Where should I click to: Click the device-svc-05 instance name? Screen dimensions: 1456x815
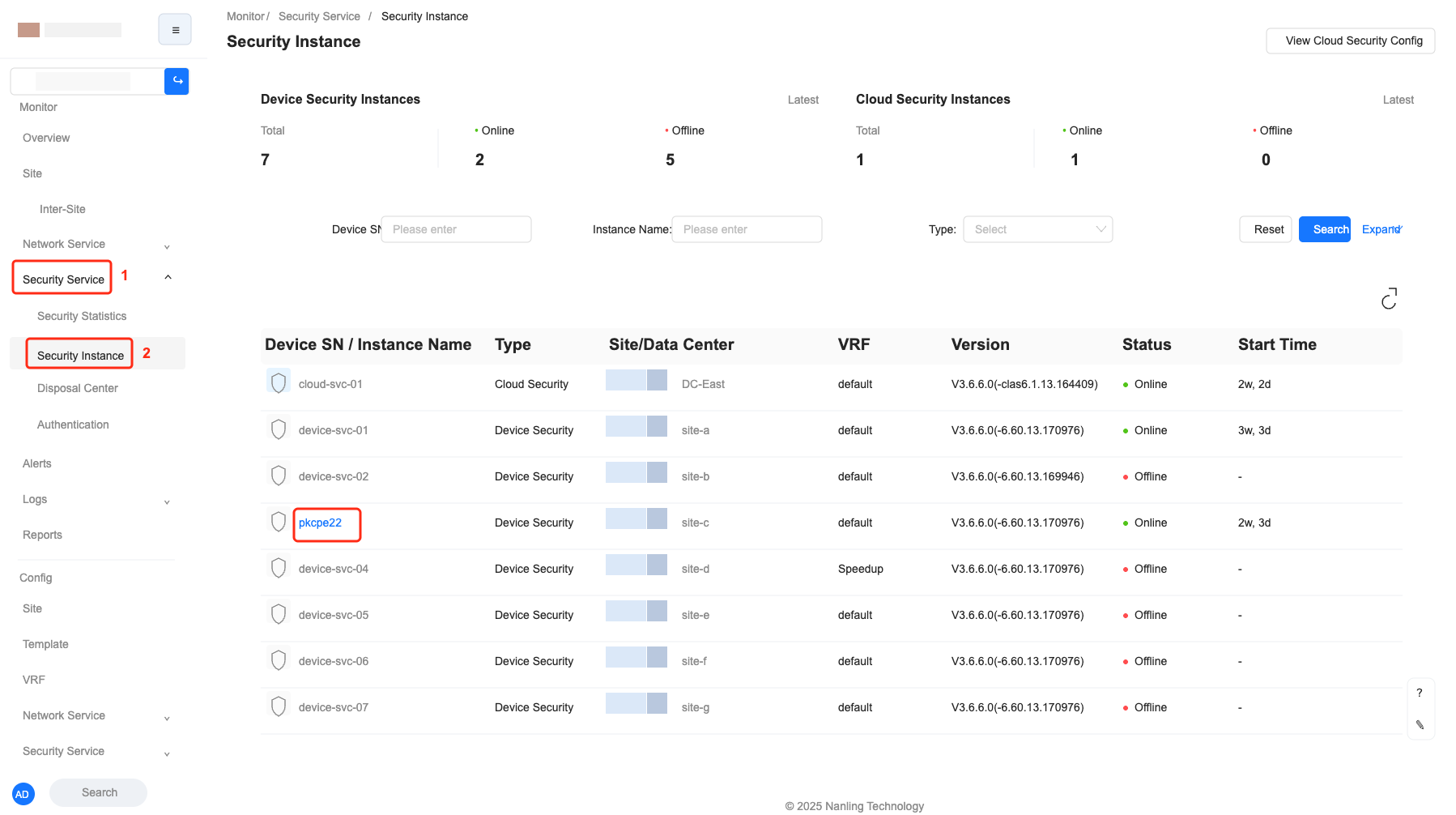click(x=334, y=615)
